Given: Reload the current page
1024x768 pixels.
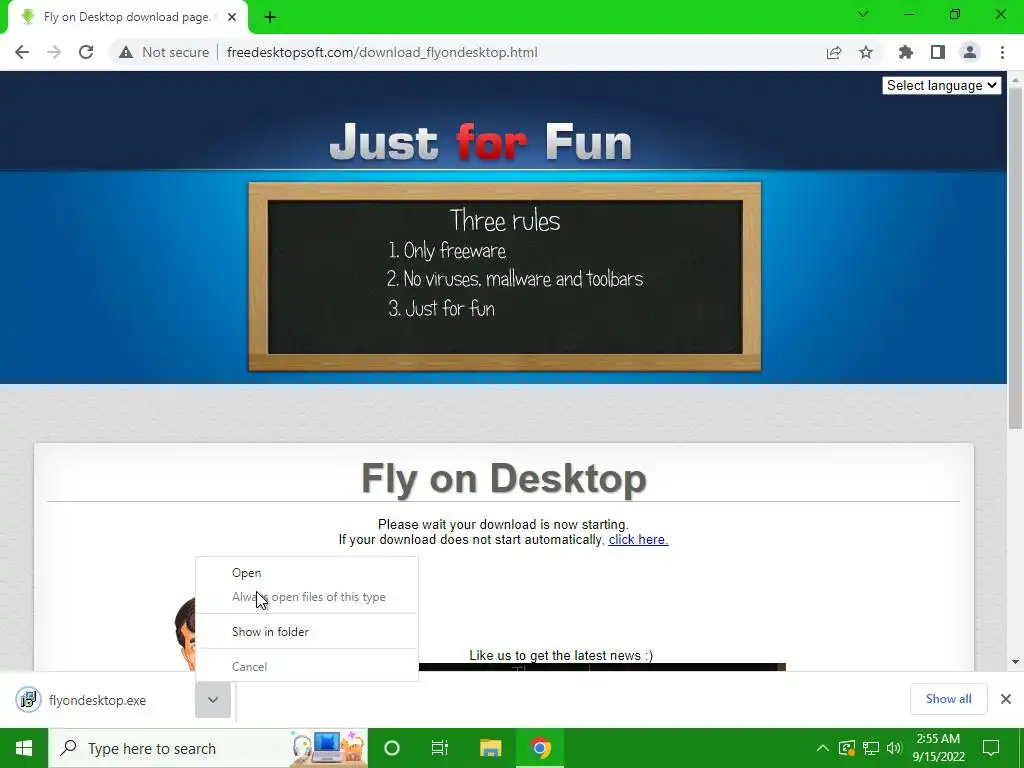Looking at the screenshot, I should 86,52.
